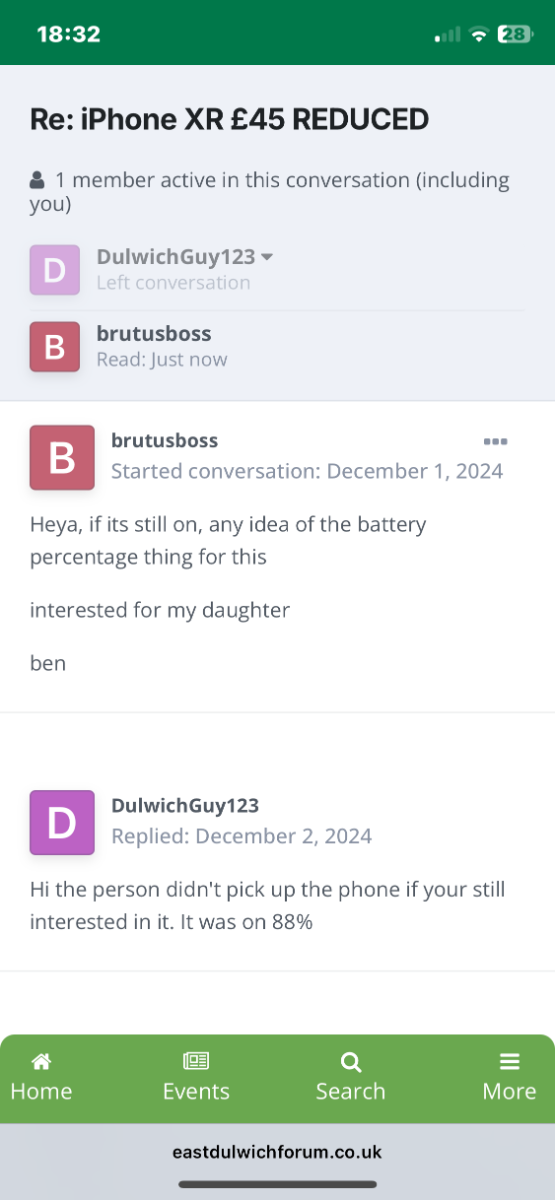Open the Events newspaper icon
This screenshot has height=1200, width=555.
(196, 1062)
